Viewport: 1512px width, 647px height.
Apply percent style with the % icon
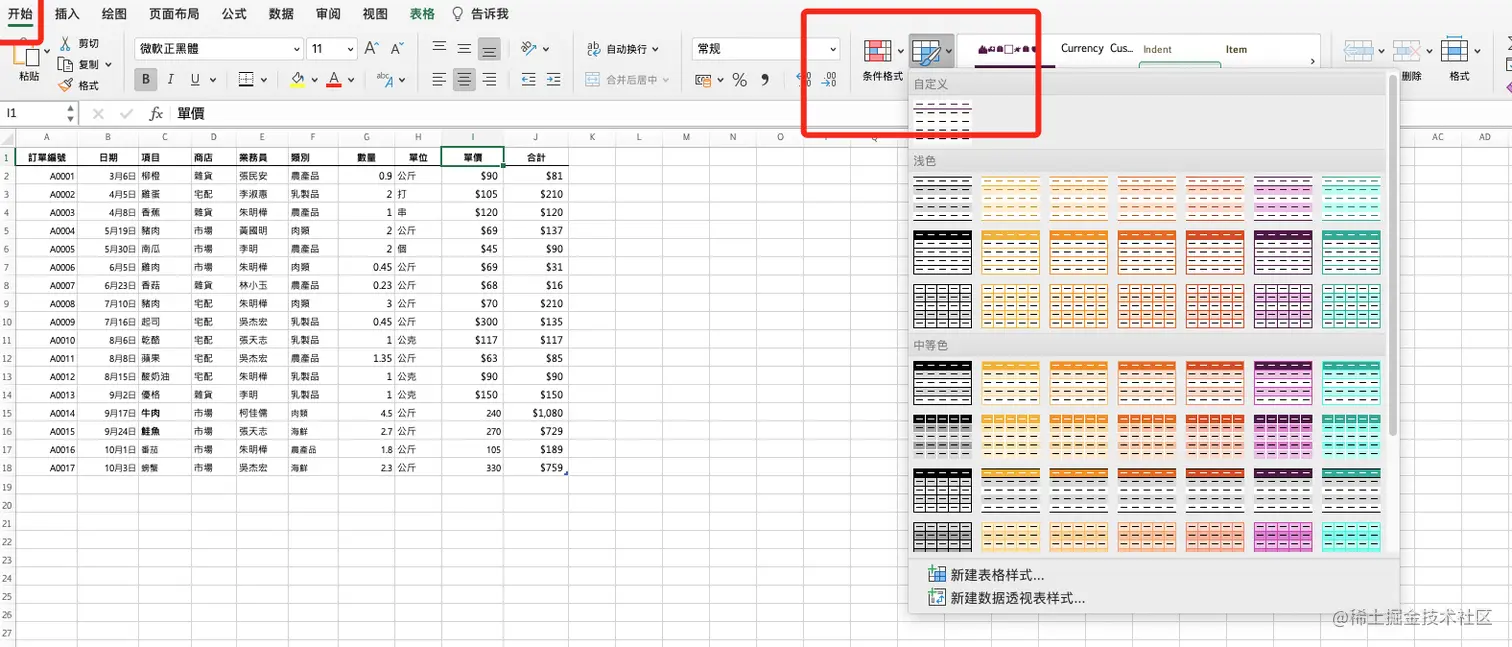(740, 80)
